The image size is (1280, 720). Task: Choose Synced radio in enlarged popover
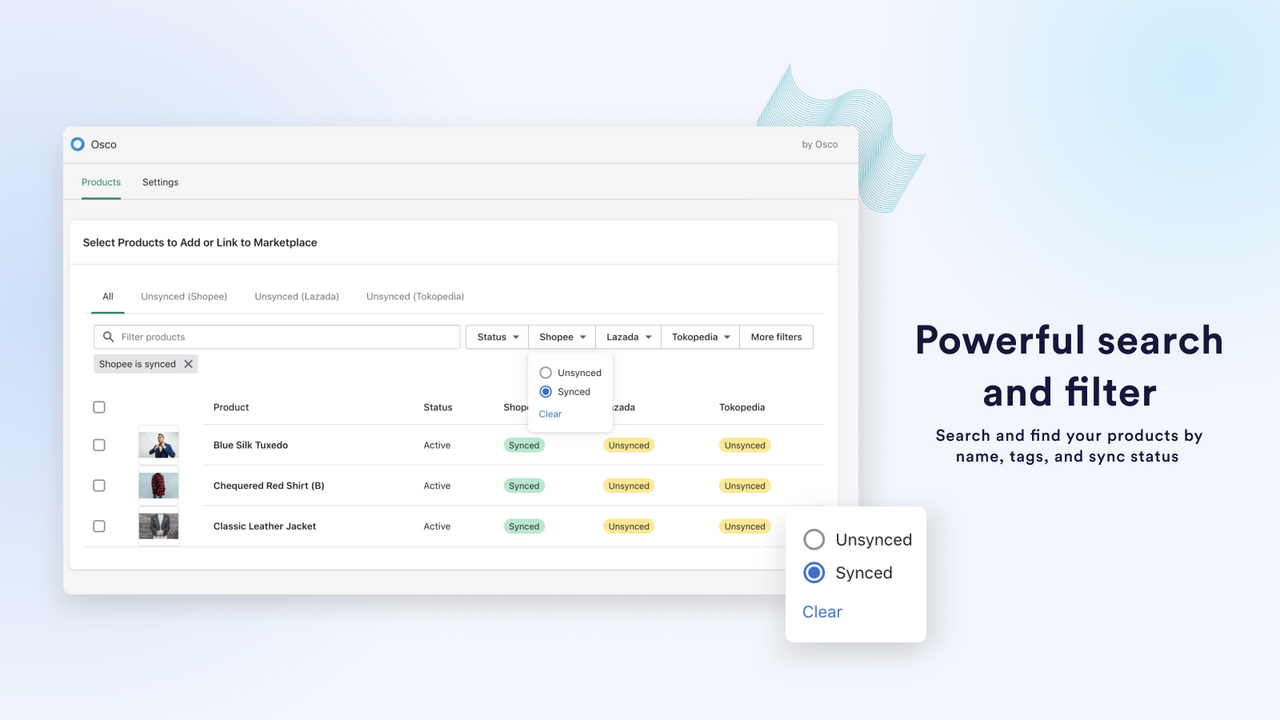point(814,573)
